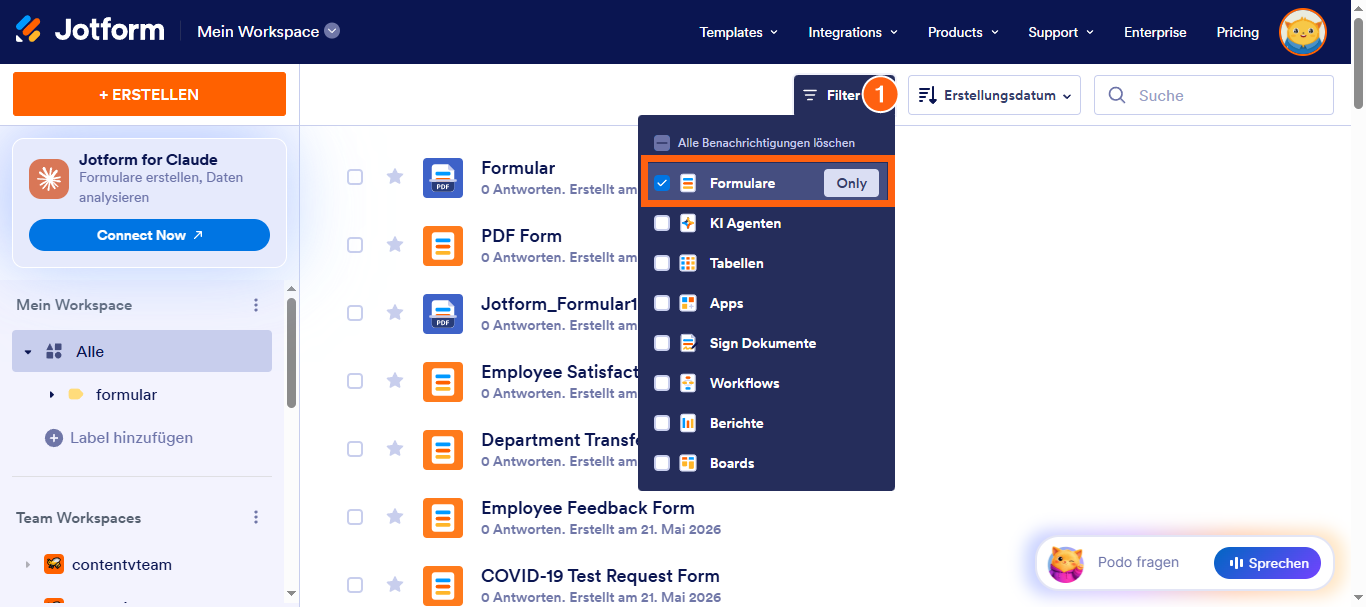1366x607 pixels.
Task: Open the Support menu
Action: point(1061,32)
